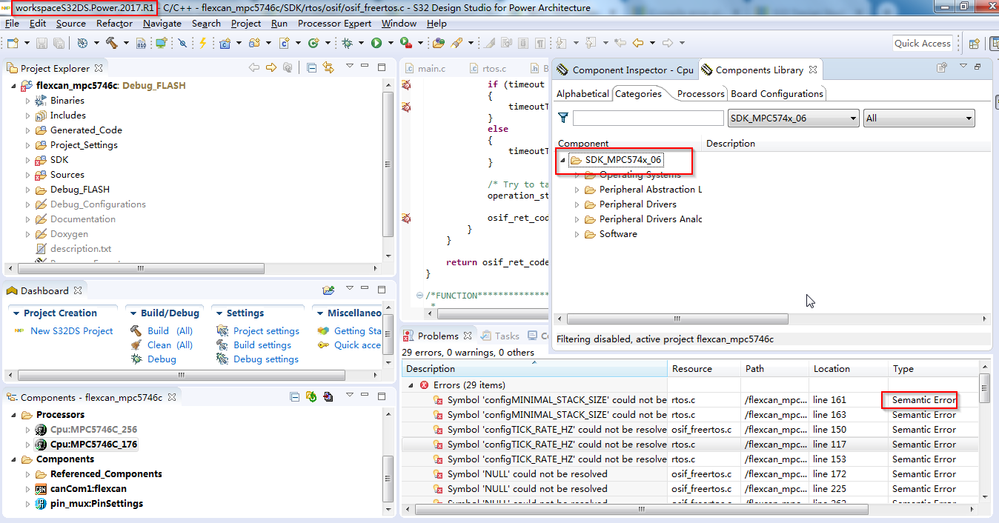999x523 pixels.
Task: Expand the Generated_Code folder
Action: (x=27, y=130)
